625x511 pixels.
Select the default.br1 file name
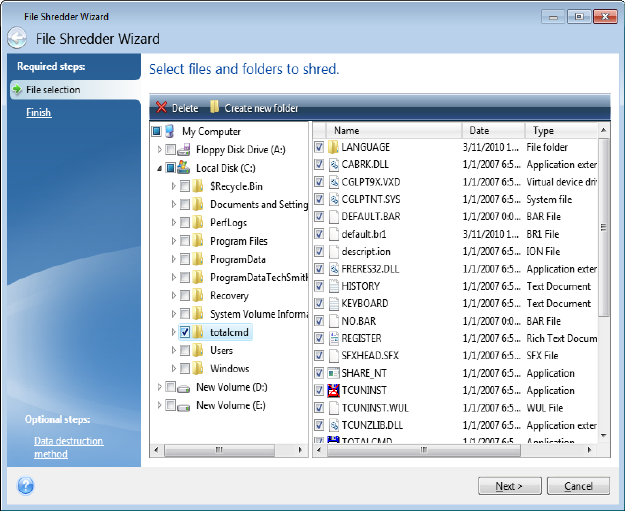click(364, 234)
